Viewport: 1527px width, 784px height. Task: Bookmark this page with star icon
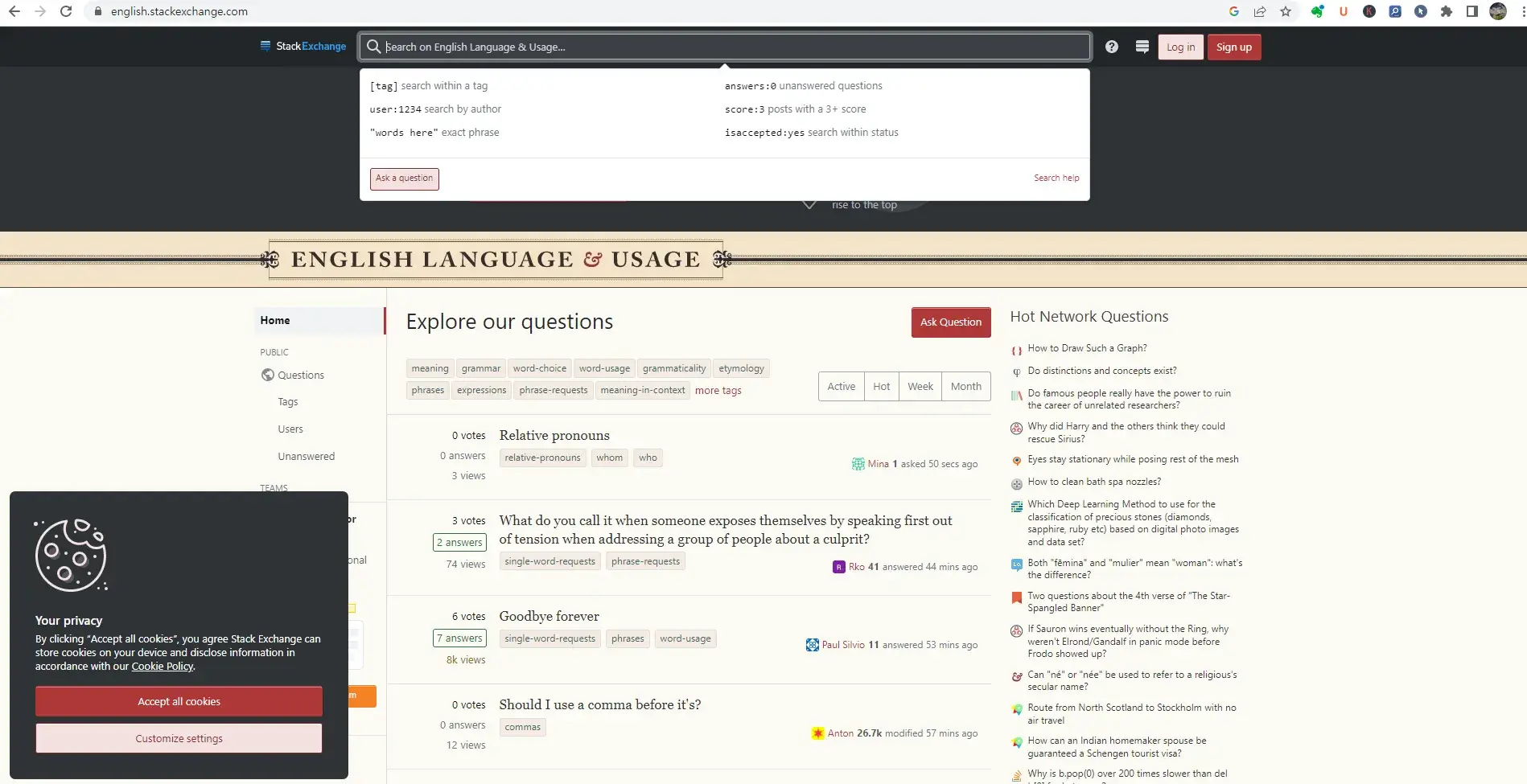1286,11
